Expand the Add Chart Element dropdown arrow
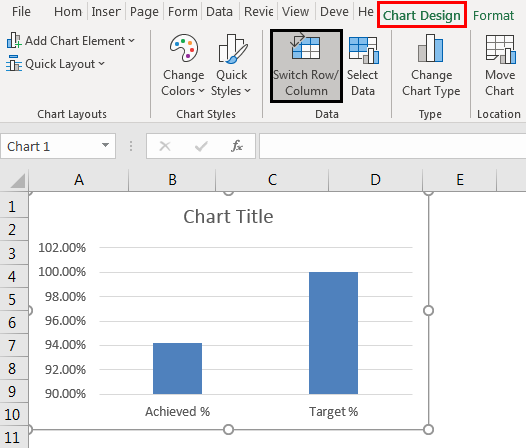The image size is (526, 448). coord(132,41)
